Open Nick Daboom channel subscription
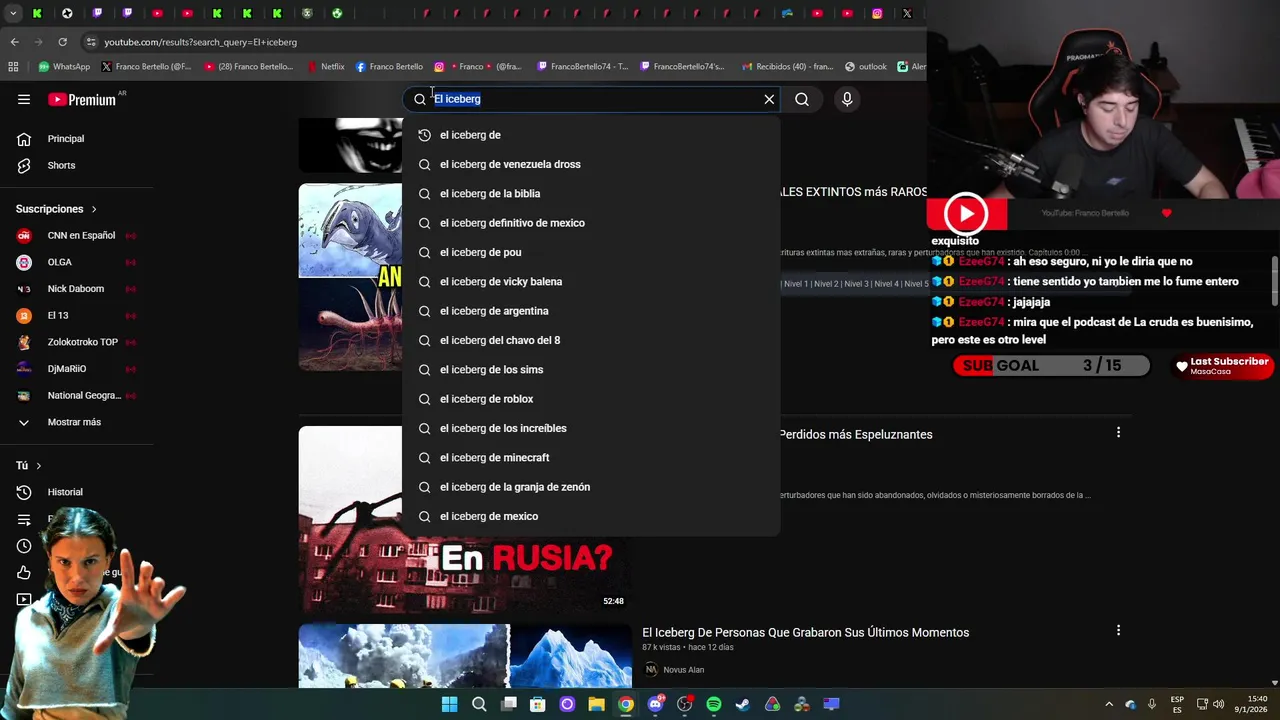The image size is (1280, 720). [76, 289]
